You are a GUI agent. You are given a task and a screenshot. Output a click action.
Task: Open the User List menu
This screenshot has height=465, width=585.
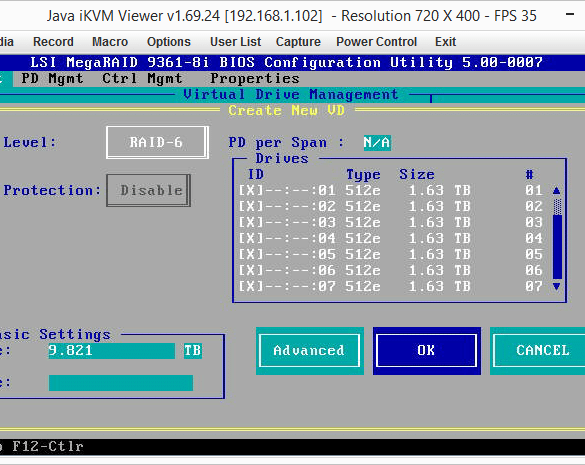[x=235, y=42]
